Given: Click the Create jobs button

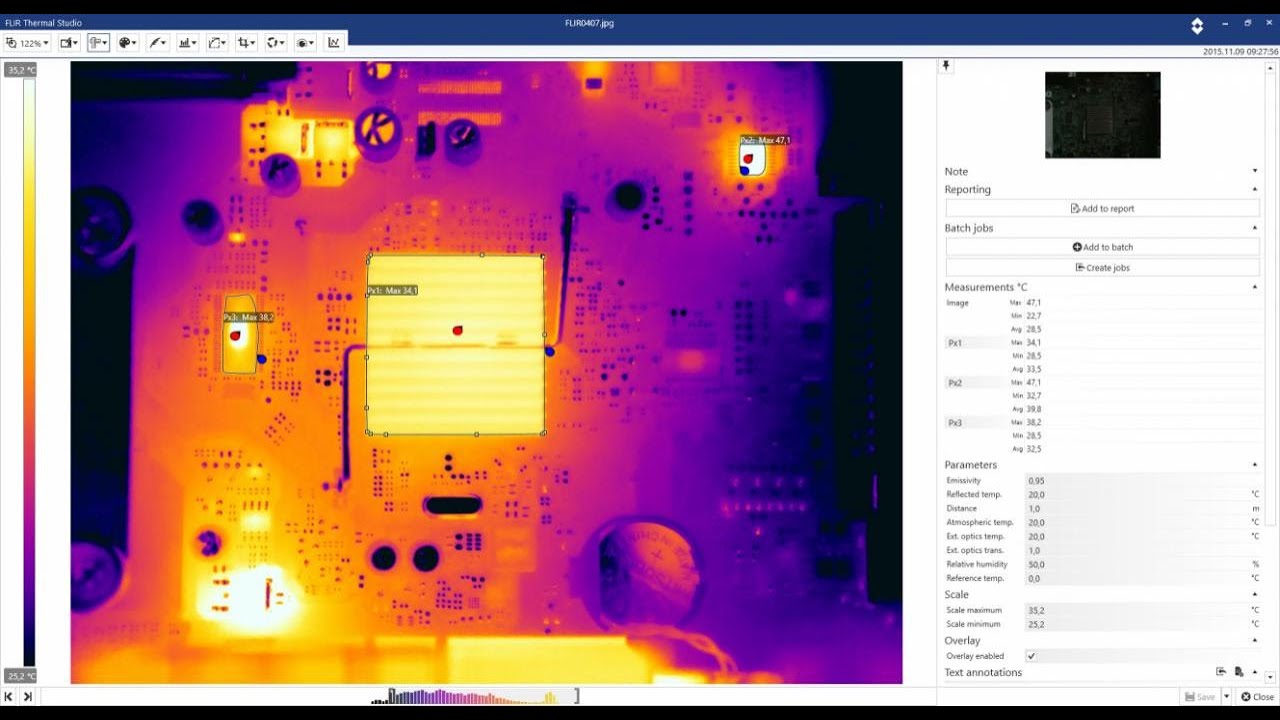Looking at the screenshot, I should click(x=1102, y=267).
